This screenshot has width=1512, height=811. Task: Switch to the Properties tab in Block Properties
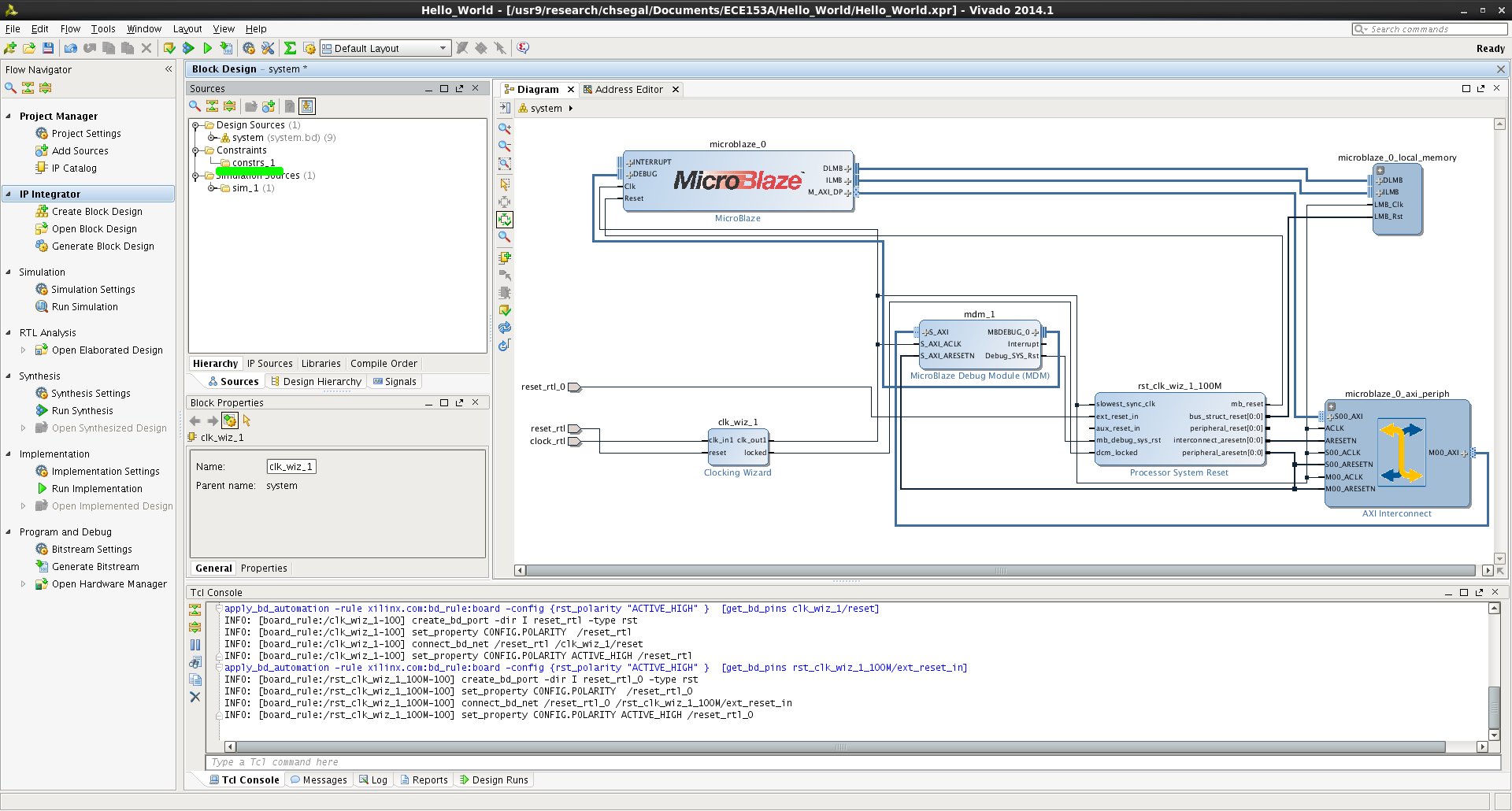click(x=264, y=568)
